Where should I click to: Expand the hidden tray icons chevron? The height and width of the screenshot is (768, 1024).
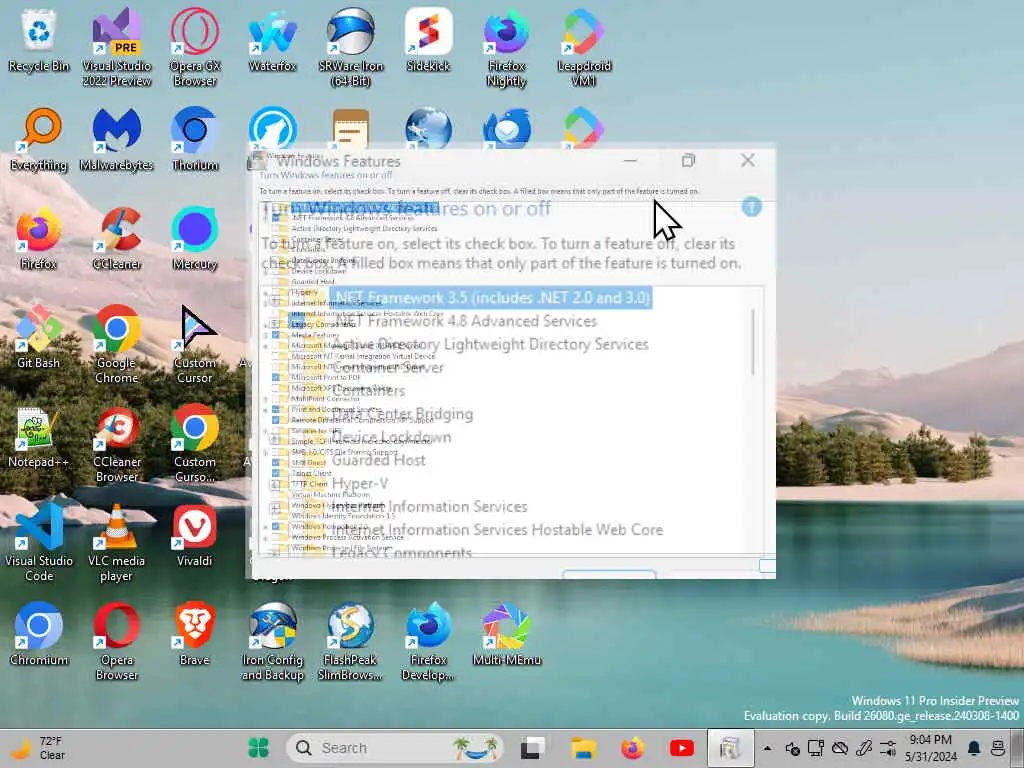tap(768, 748)
